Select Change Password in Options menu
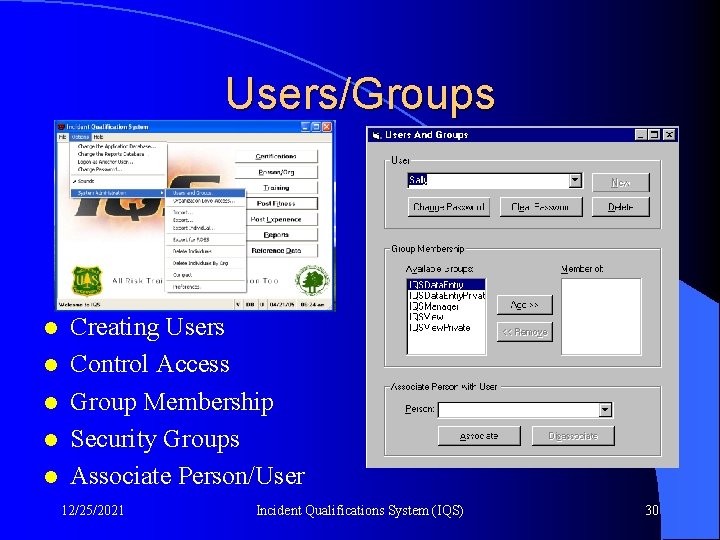Screen dimensions: 720x540 click(x=99, y=170)
